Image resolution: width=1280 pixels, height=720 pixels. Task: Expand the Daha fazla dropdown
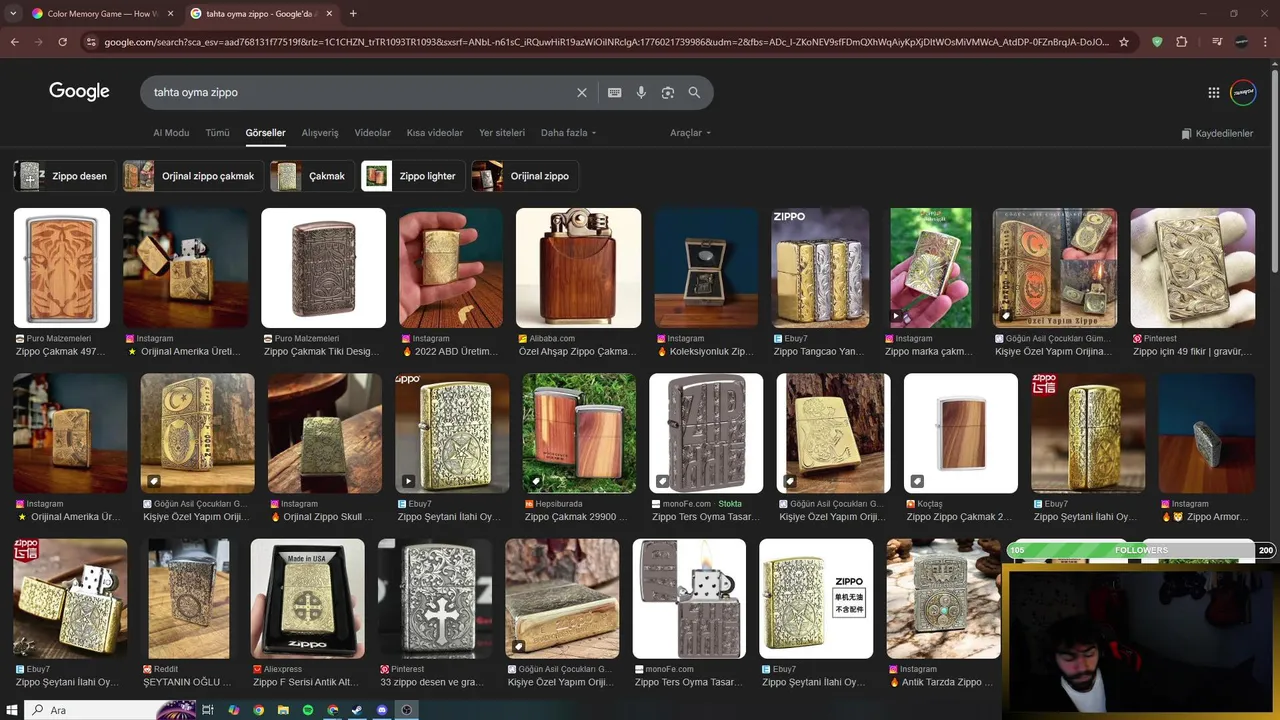pos(568,133)
